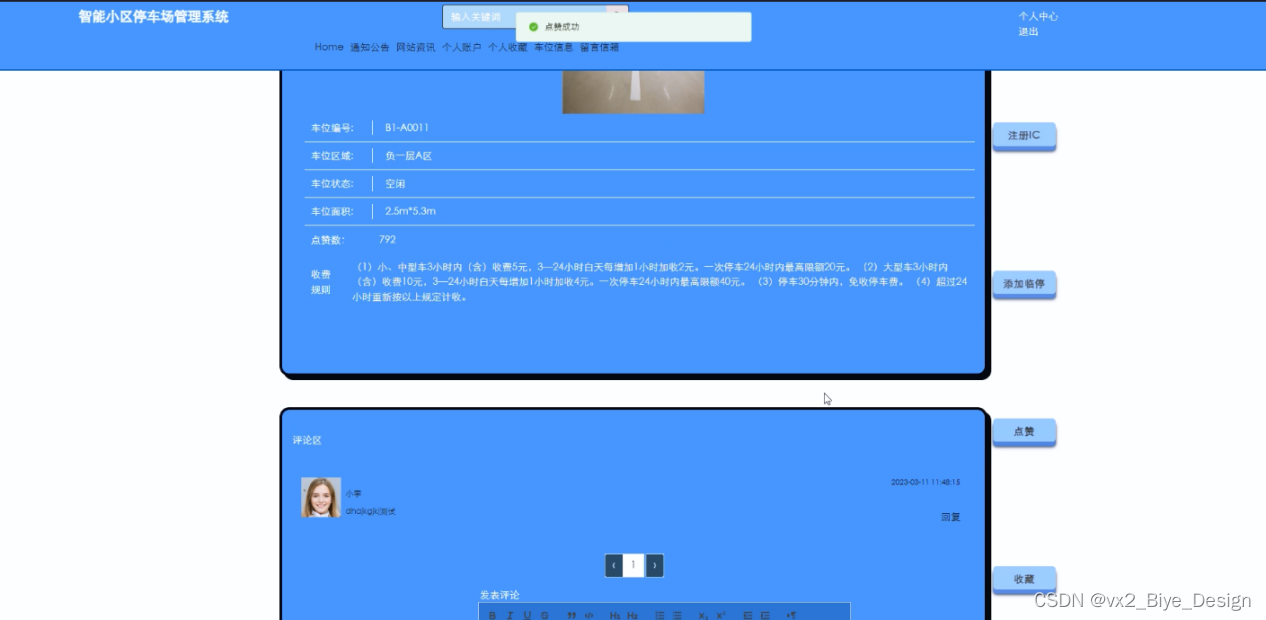Screen dimensions: 1266x620
Task: Click the 注册IC button
Action: point(1024,135)
